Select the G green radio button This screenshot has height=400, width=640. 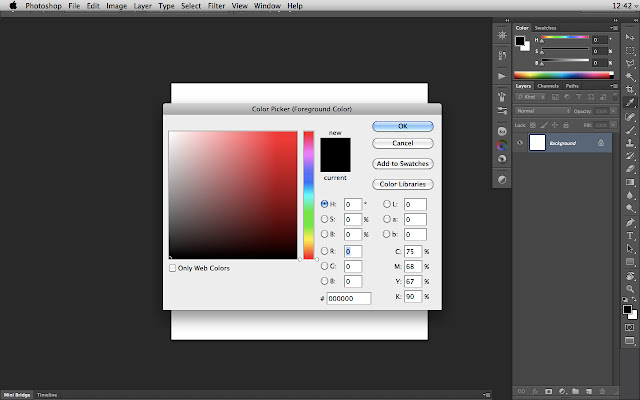[x=324, y=266]
